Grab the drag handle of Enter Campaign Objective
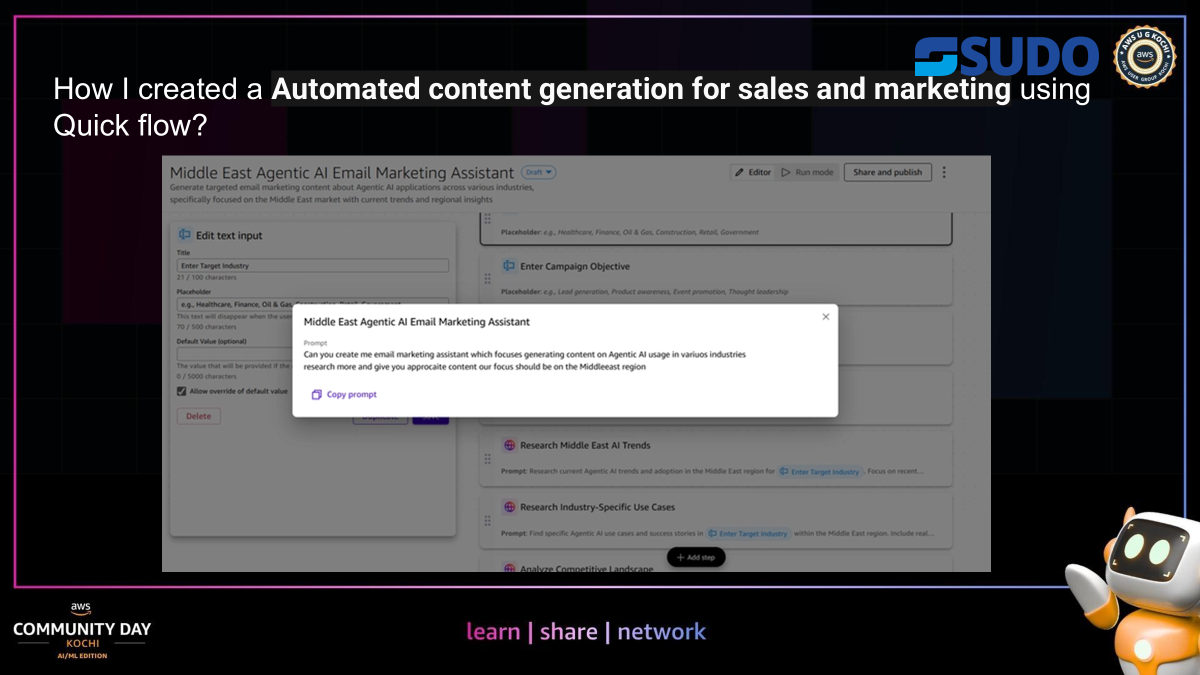The image size is (1200, 675). click(488, 279)
